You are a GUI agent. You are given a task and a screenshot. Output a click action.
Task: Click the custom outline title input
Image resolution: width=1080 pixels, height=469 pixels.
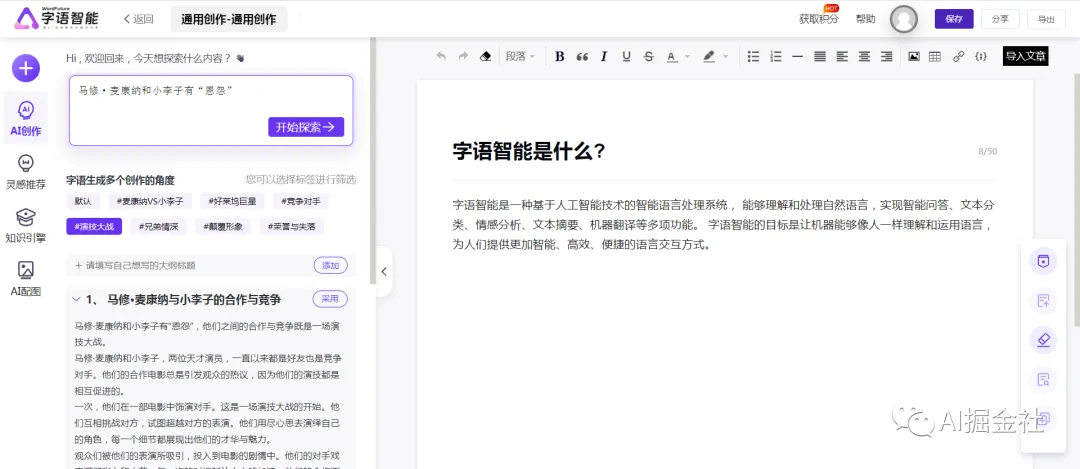pyautogui.click(x=189, y=265)
